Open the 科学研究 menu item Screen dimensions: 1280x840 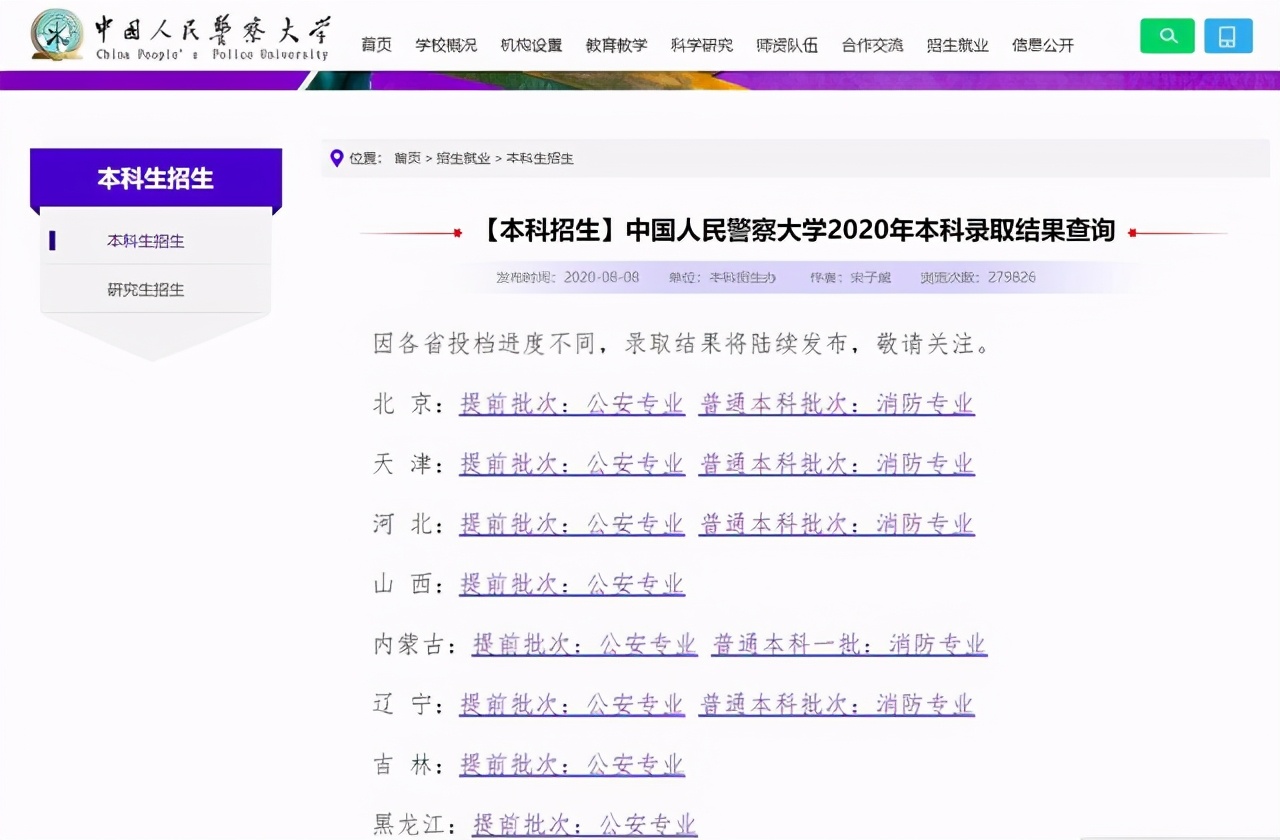point(701,44)
